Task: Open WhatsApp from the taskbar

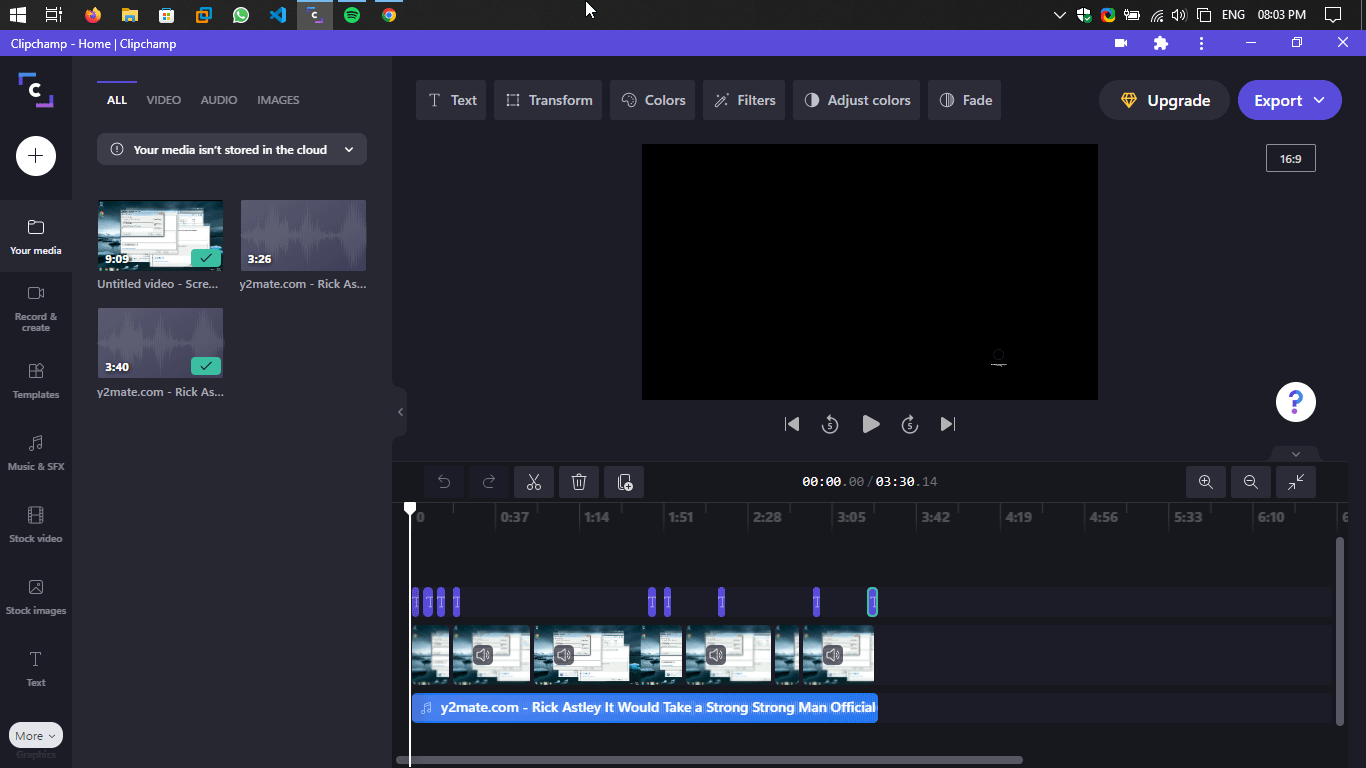Action: pyautogui.click(x=241, y=15)
